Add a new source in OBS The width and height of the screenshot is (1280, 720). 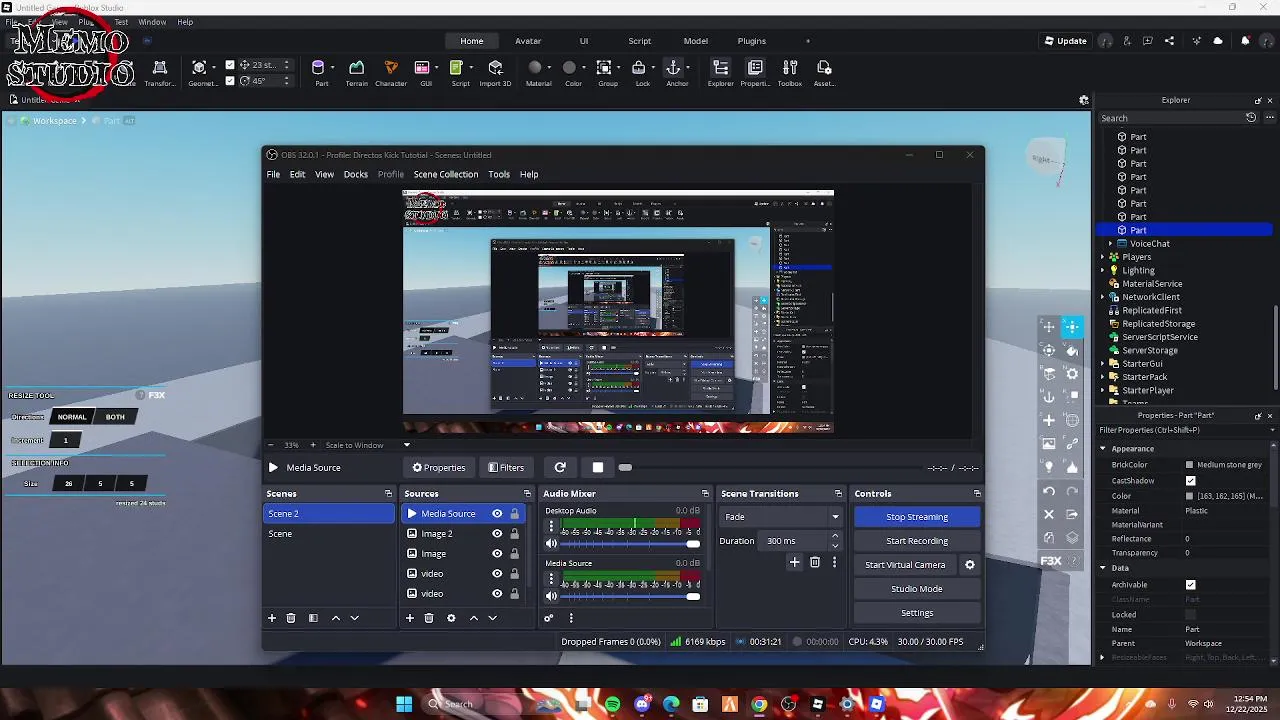409,618
